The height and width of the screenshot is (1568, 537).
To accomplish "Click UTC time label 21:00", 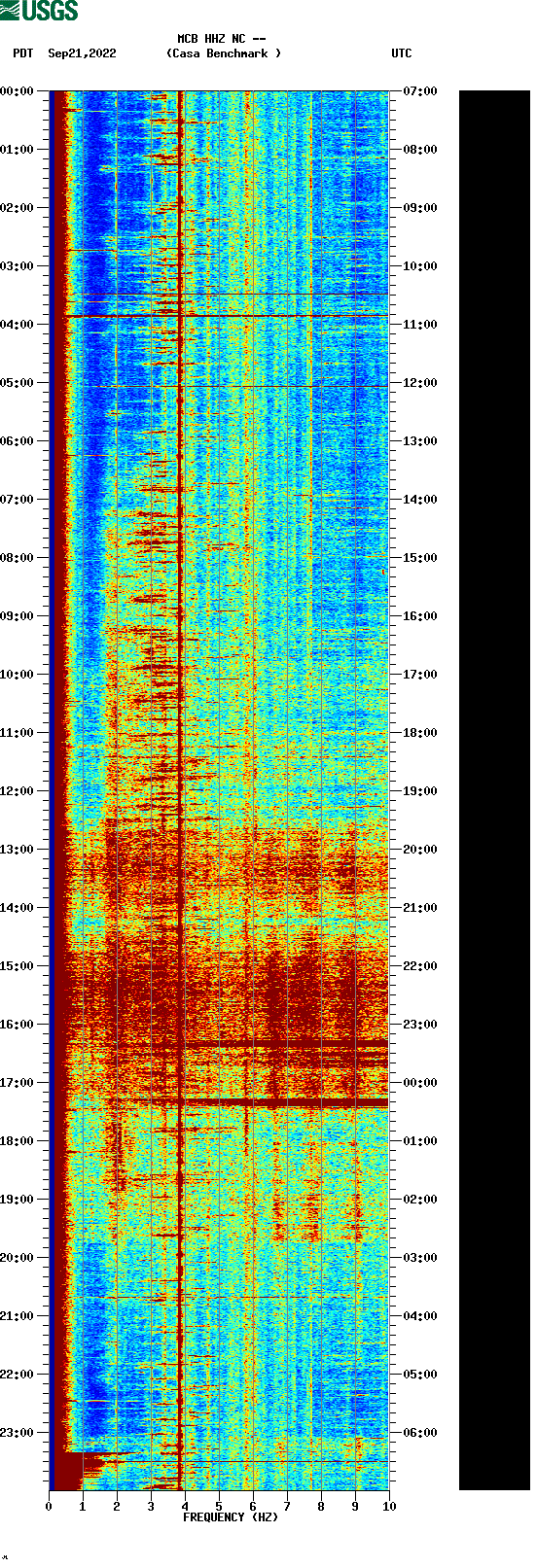I will coord(420,908).
